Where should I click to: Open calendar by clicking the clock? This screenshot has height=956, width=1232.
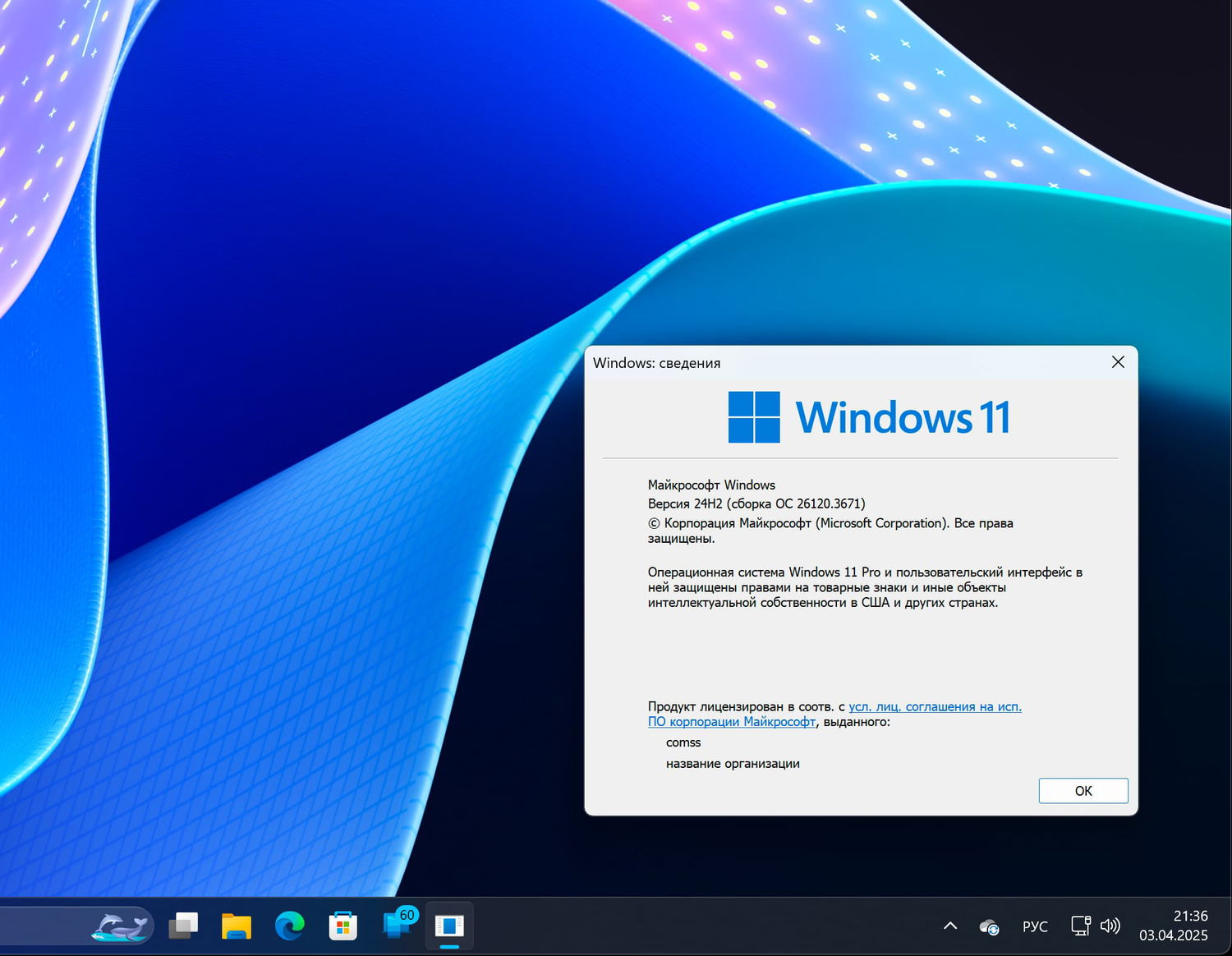coord(1179,916)
